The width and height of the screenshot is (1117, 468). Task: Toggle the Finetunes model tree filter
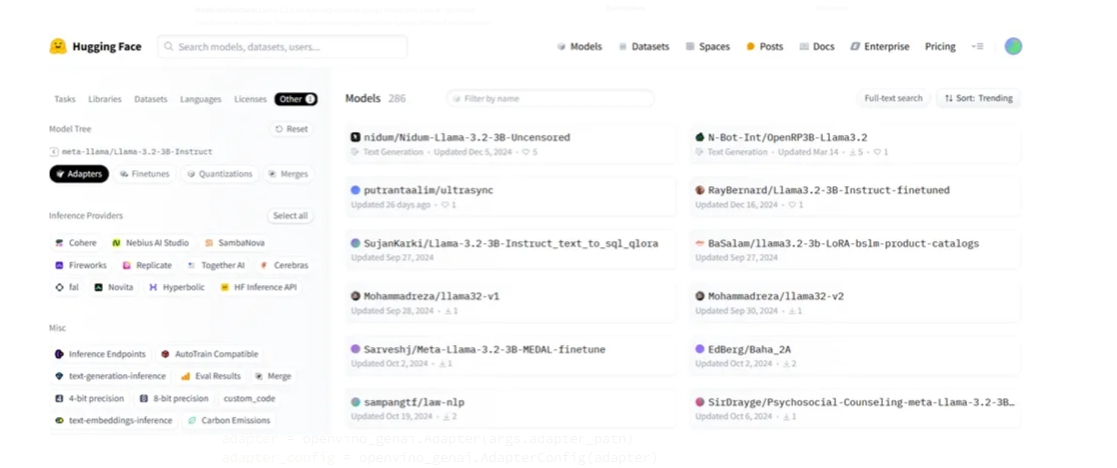pos(145,174)
